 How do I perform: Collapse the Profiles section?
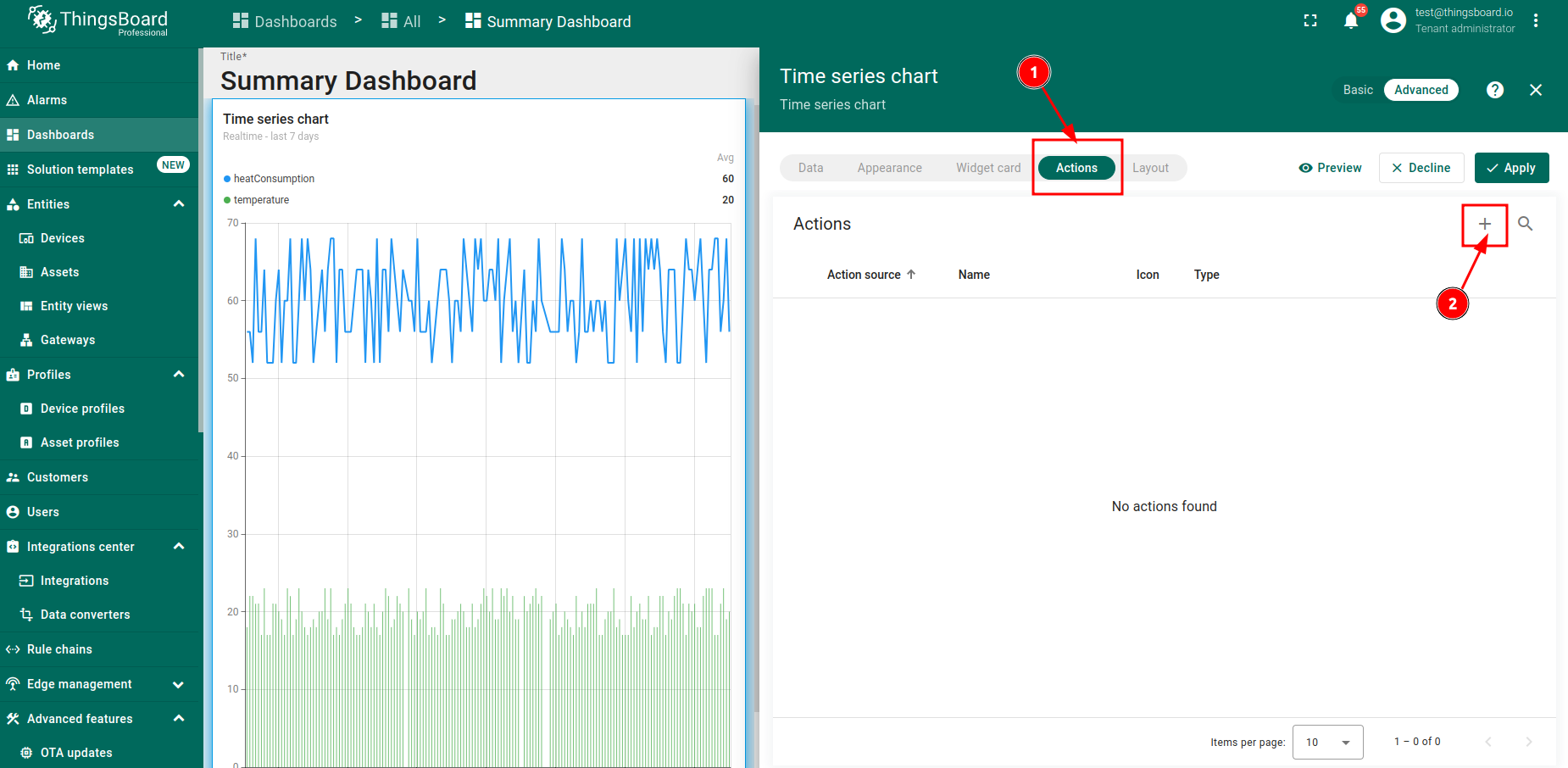(179, 375)
